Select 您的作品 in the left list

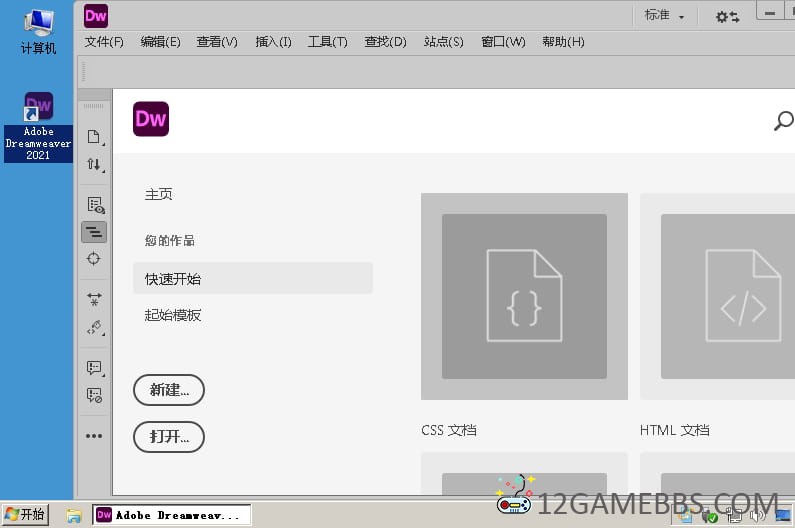pyautogui.click(x=170, y=240)
